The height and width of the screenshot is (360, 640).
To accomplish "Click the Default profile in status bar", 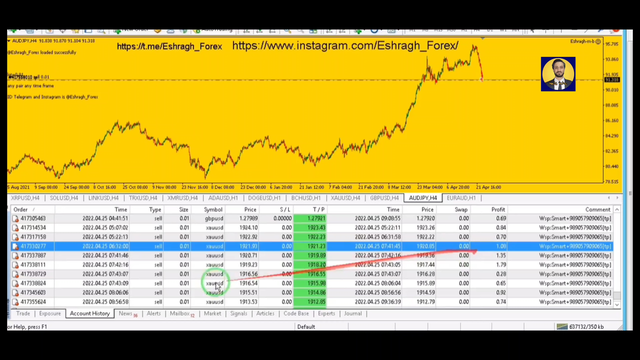I will (306, 327).
